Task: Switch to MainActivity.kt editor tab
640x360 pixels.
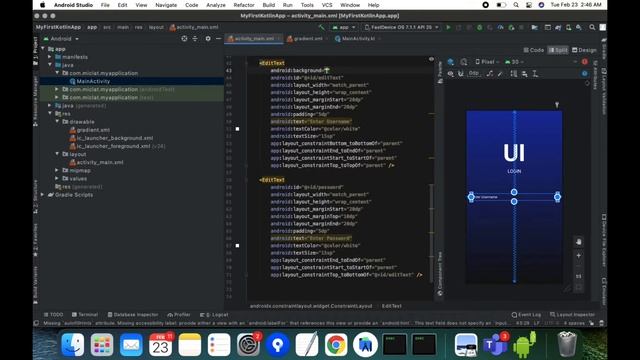Action: pyautogui.click(x=358, y=38)
